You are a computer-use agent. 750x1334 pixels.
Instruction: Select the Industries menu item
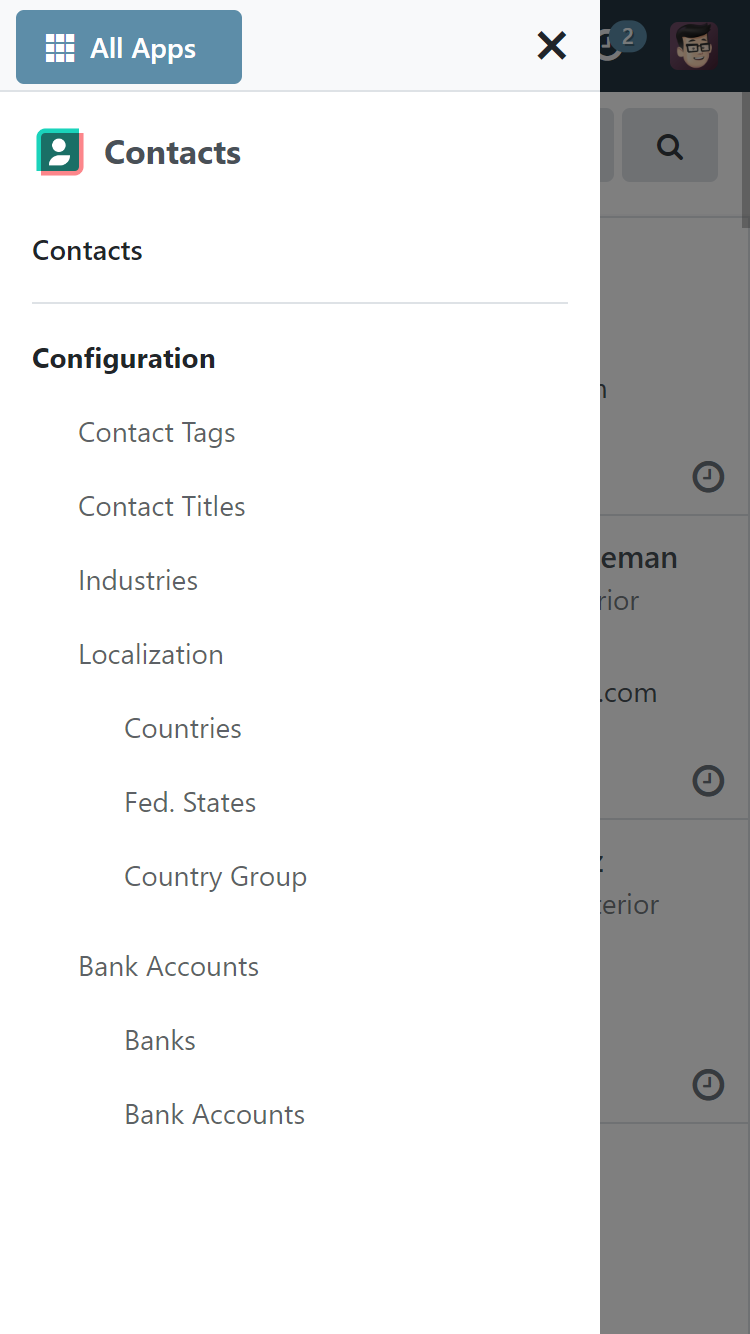[138, 581]
